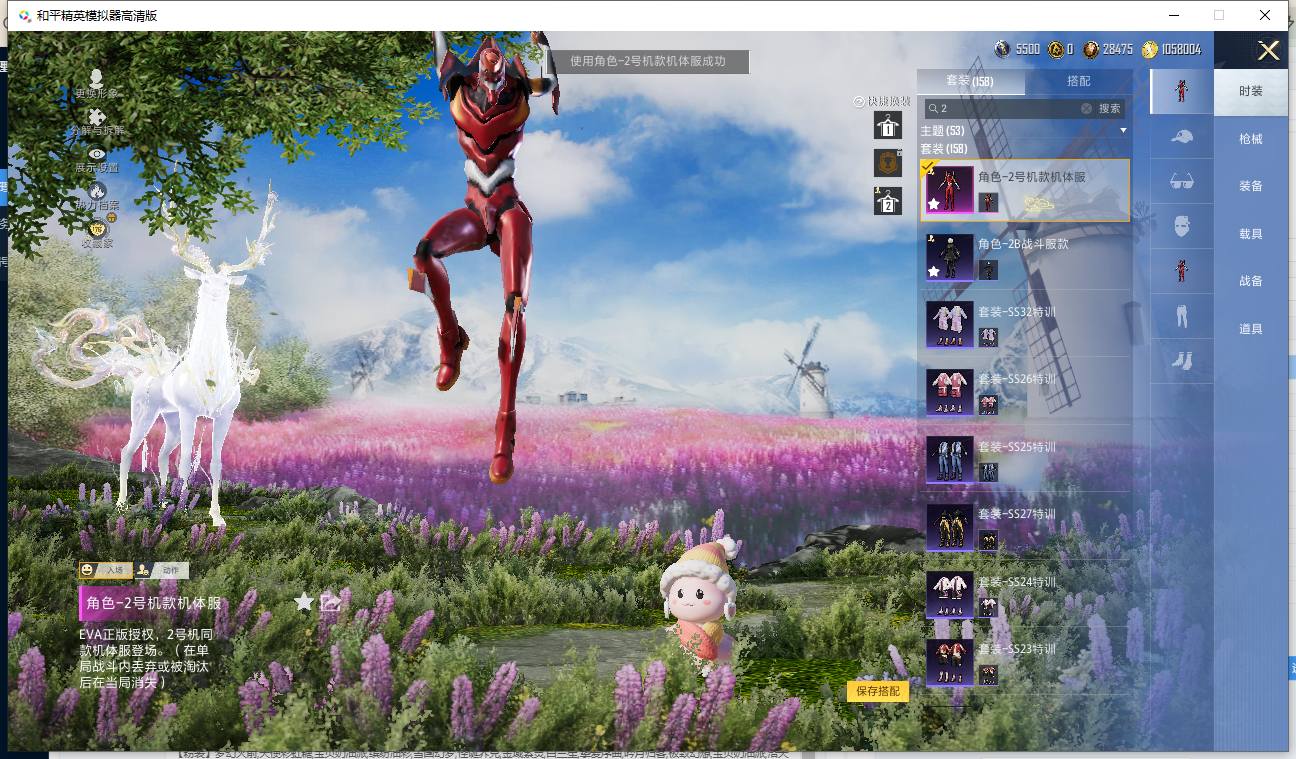Open the 装备 equipment menu
1296x759 pixels.
coord(1251,186)
